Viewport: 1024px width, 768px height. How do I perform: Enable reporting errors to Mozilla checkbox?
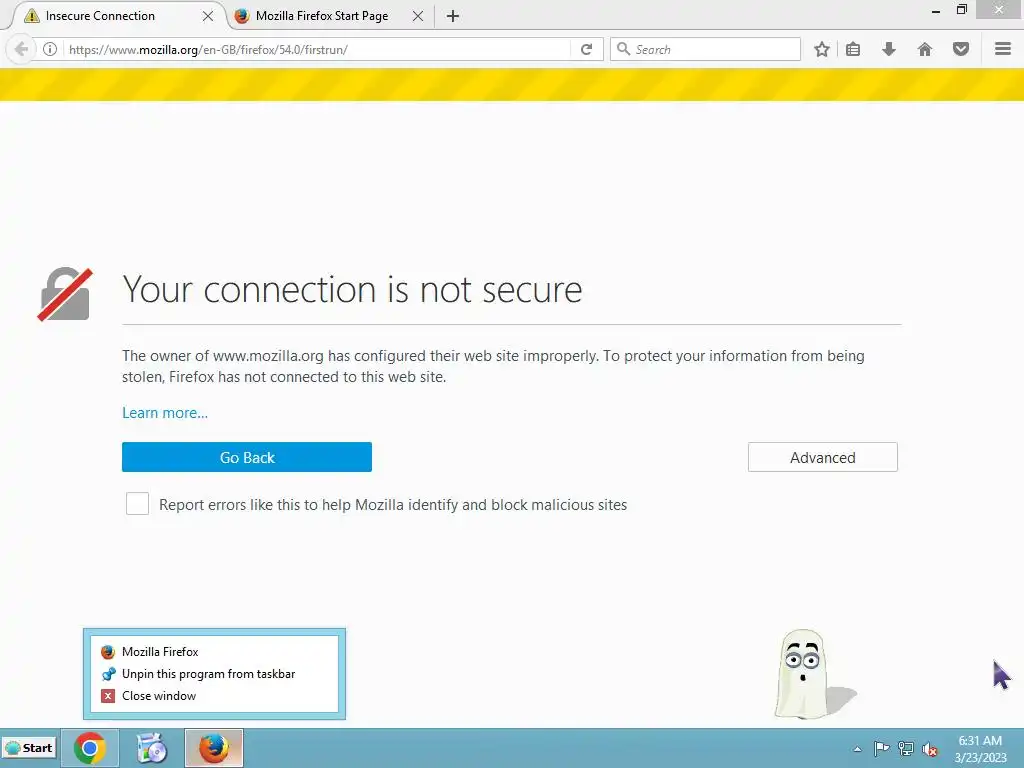click(137, 504)
